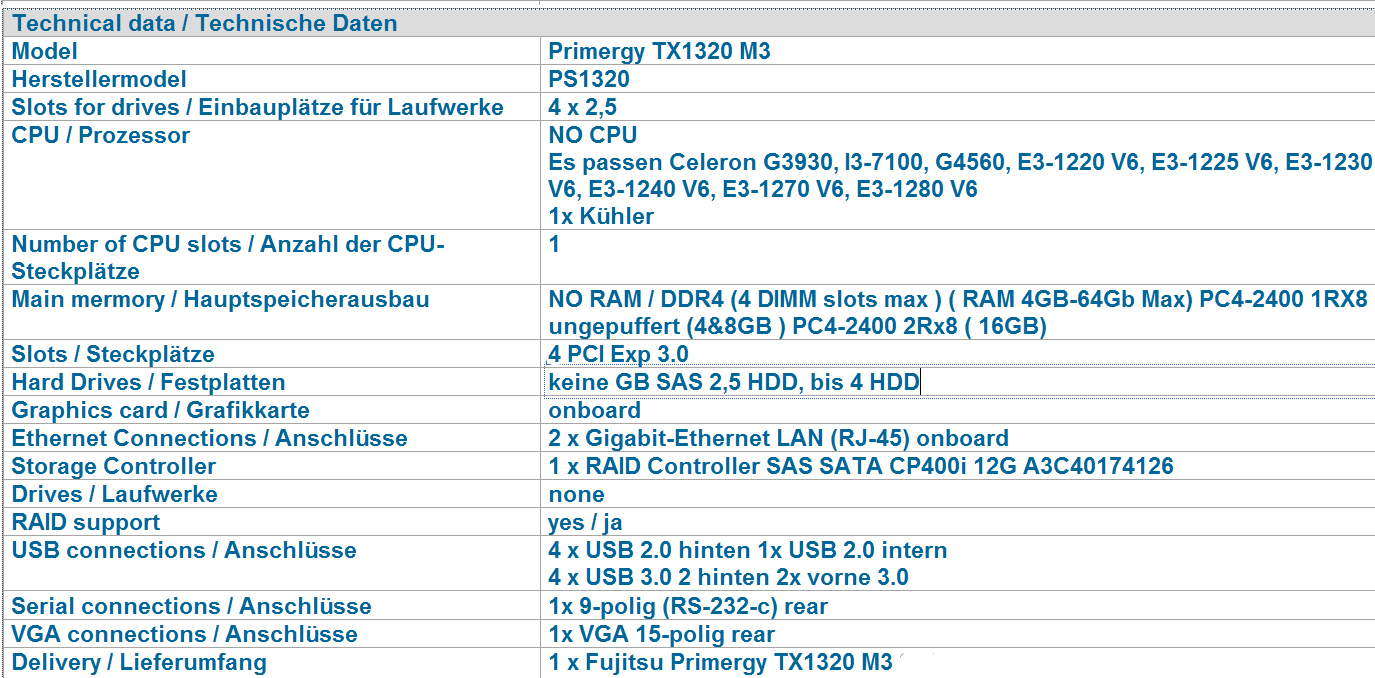Viewport: 1375px width, 678px height.
Task: Click the '1x Kühler' line
Action: [601, 216]
